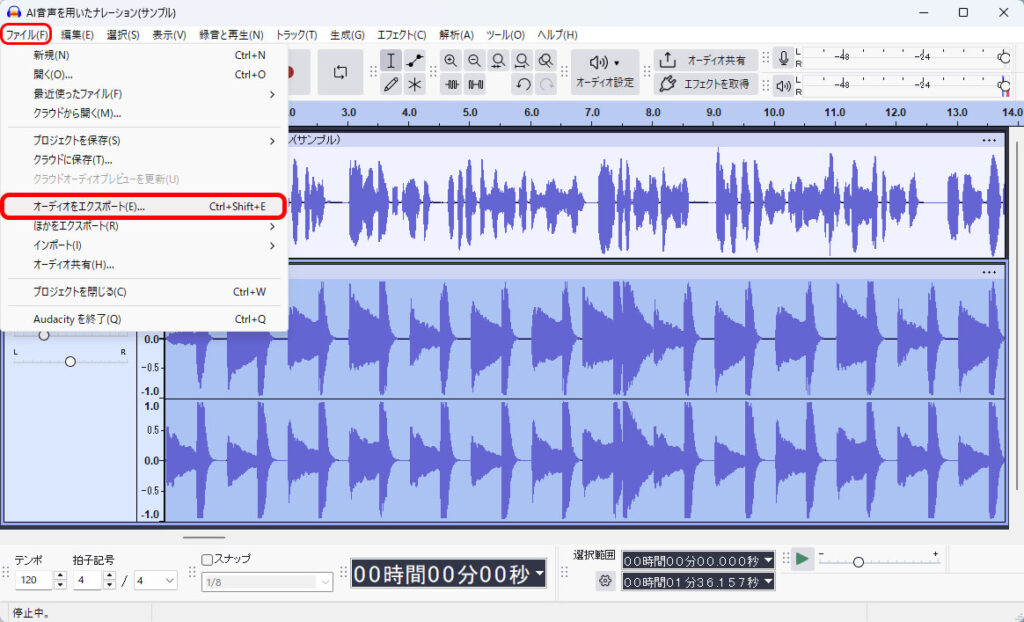This screenshot has height=622, width=1024.
Task: Expand プロジェクトを保存 submenu
Action: [144, 140]
